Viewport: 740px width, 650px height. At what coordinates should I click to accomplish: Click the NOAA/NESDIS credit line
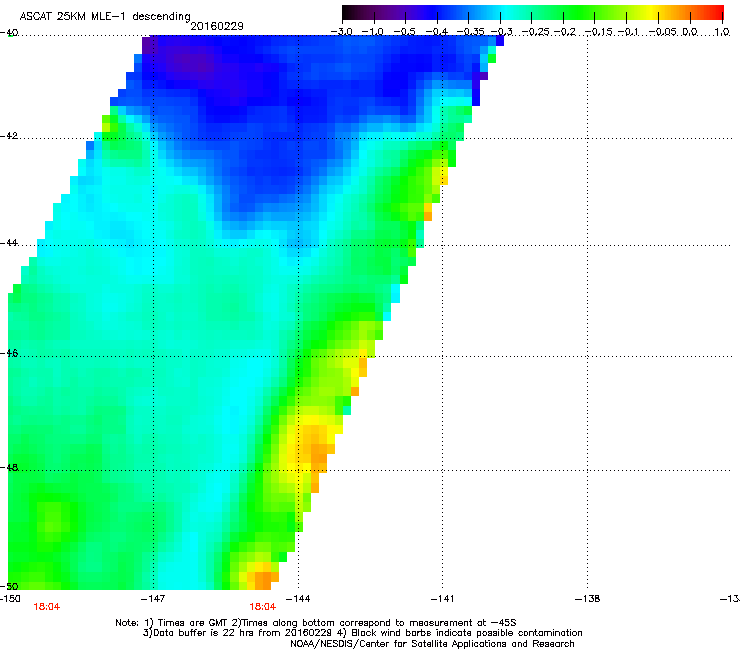(x=432, y=643)
